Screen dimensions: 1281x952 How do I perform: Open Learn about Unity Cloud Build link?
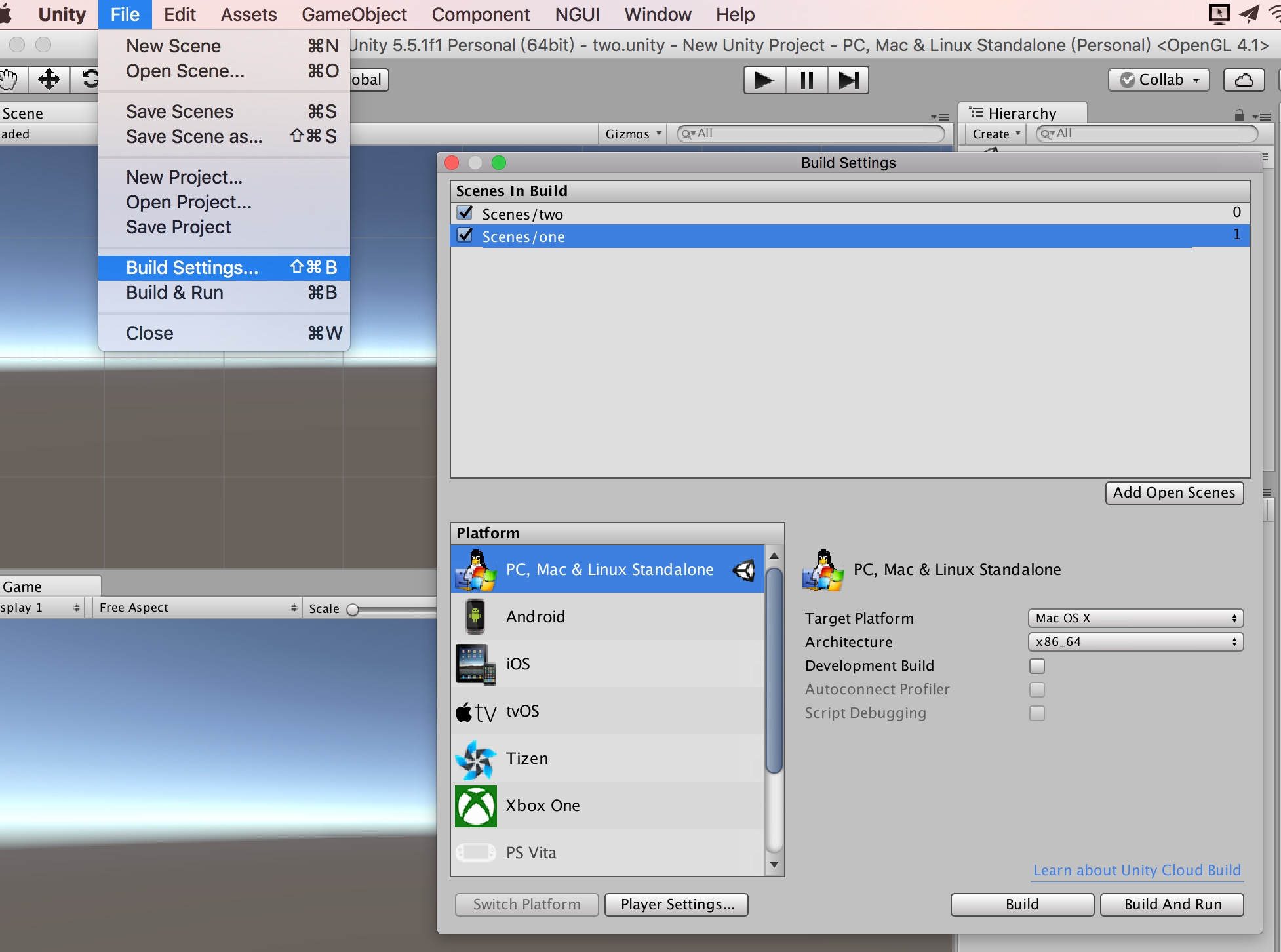[1137, 870]
